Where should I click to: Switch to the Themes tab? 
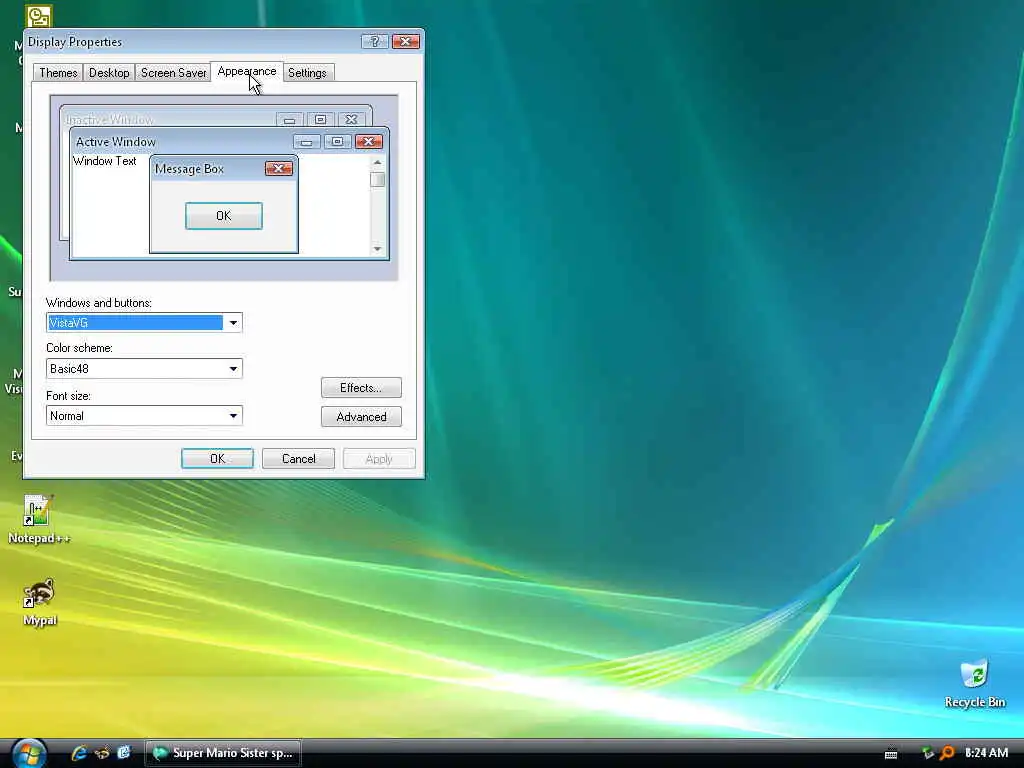coord(58,72)
